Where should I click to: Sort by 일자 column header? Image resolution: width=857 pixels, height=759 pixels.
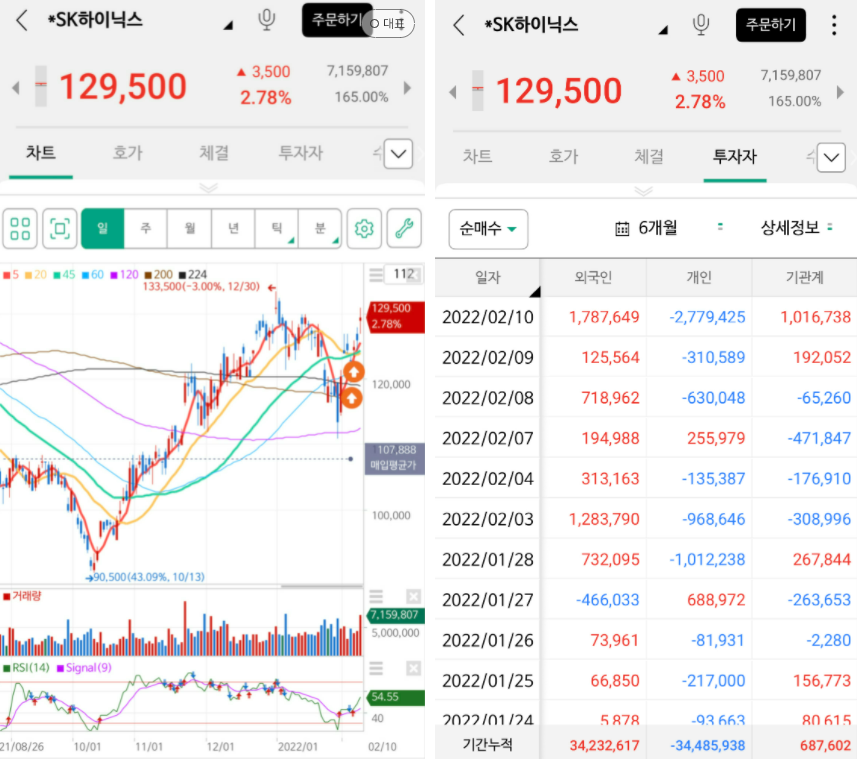(x=488, y=278)
